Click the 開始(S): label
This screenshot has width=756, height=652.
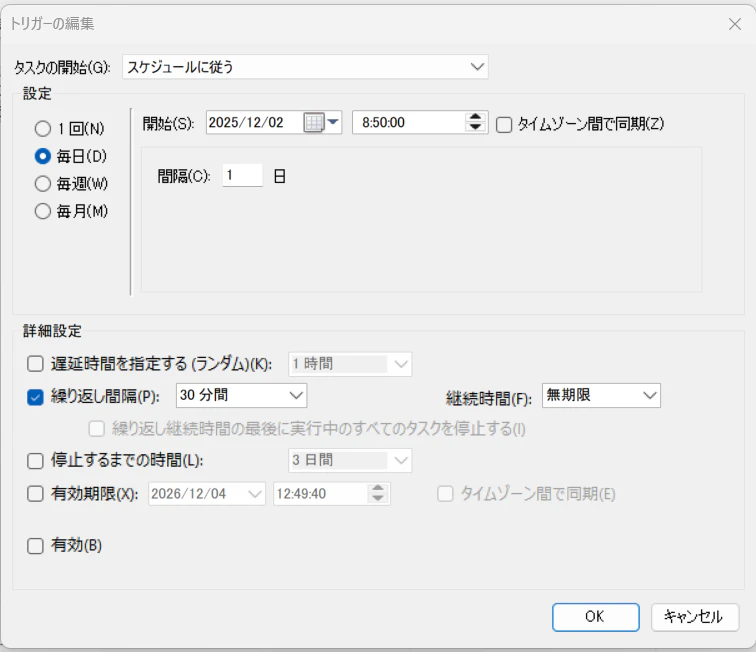(x=168, y=124)
